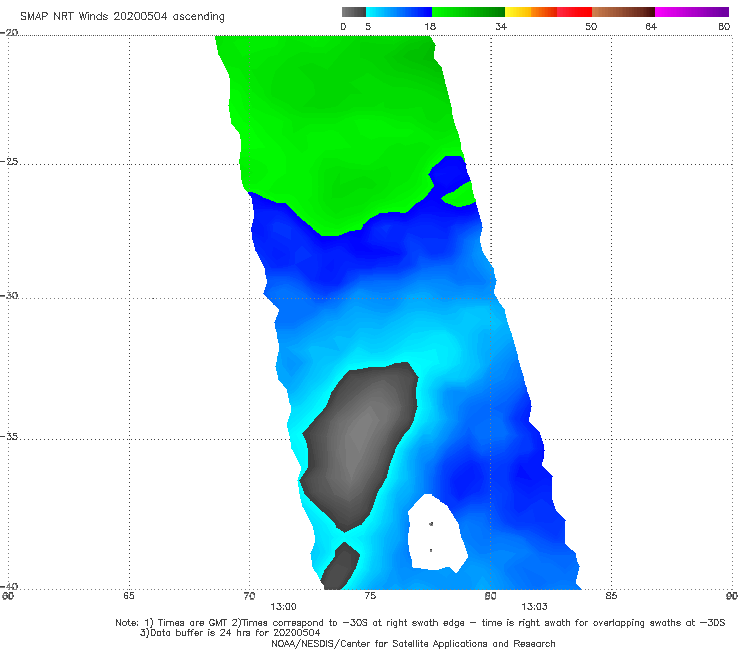
Task: Click the "50" label under the color bar
Action: (591, 27)
